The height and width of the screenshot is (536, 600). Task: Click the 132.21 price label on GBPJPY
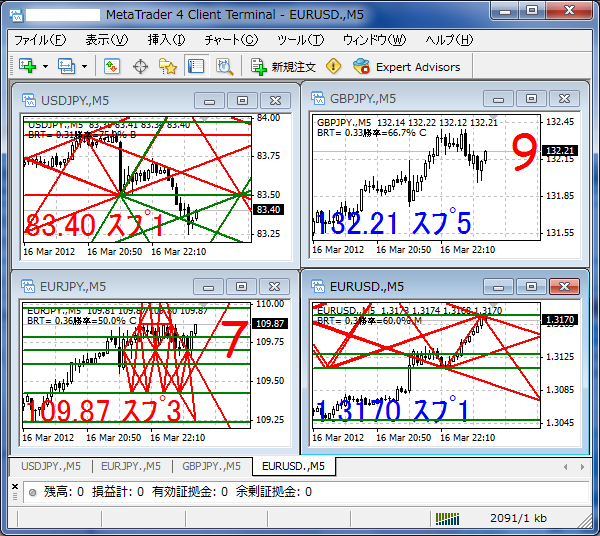[x=560, y=150]
